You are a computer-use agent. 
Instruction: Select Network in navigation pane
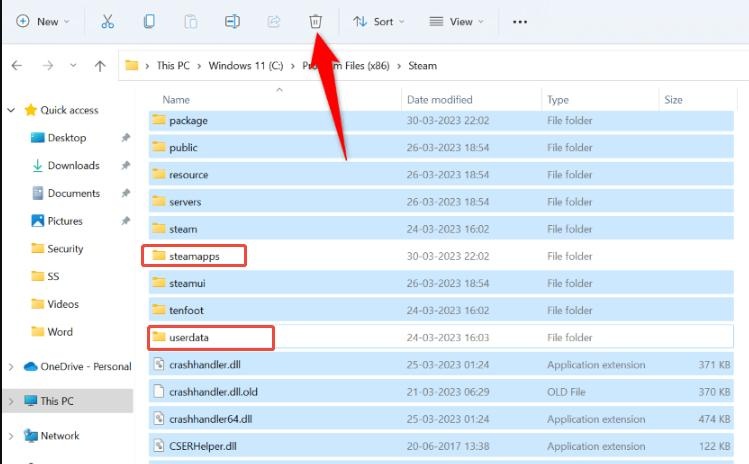click(x=60, y=436)
